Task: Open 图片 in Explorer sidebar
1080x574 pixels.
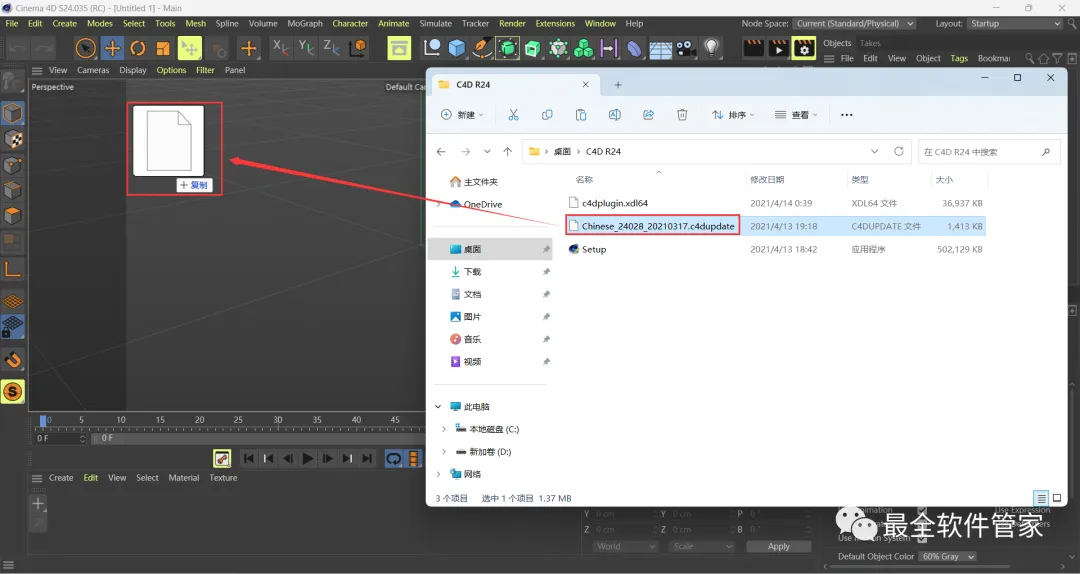Action: 472,317
